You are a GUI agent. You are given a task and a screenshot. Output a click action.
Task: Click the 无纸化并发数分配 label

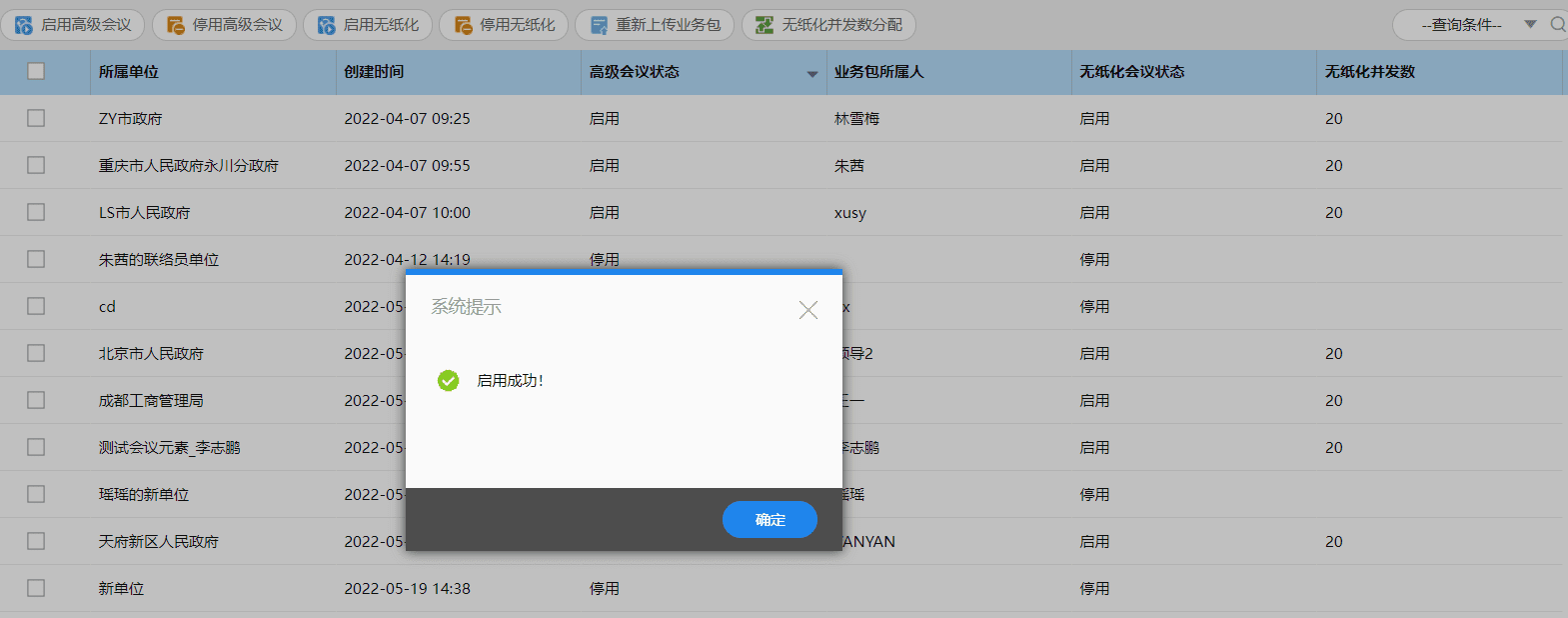tap(841, 25)
